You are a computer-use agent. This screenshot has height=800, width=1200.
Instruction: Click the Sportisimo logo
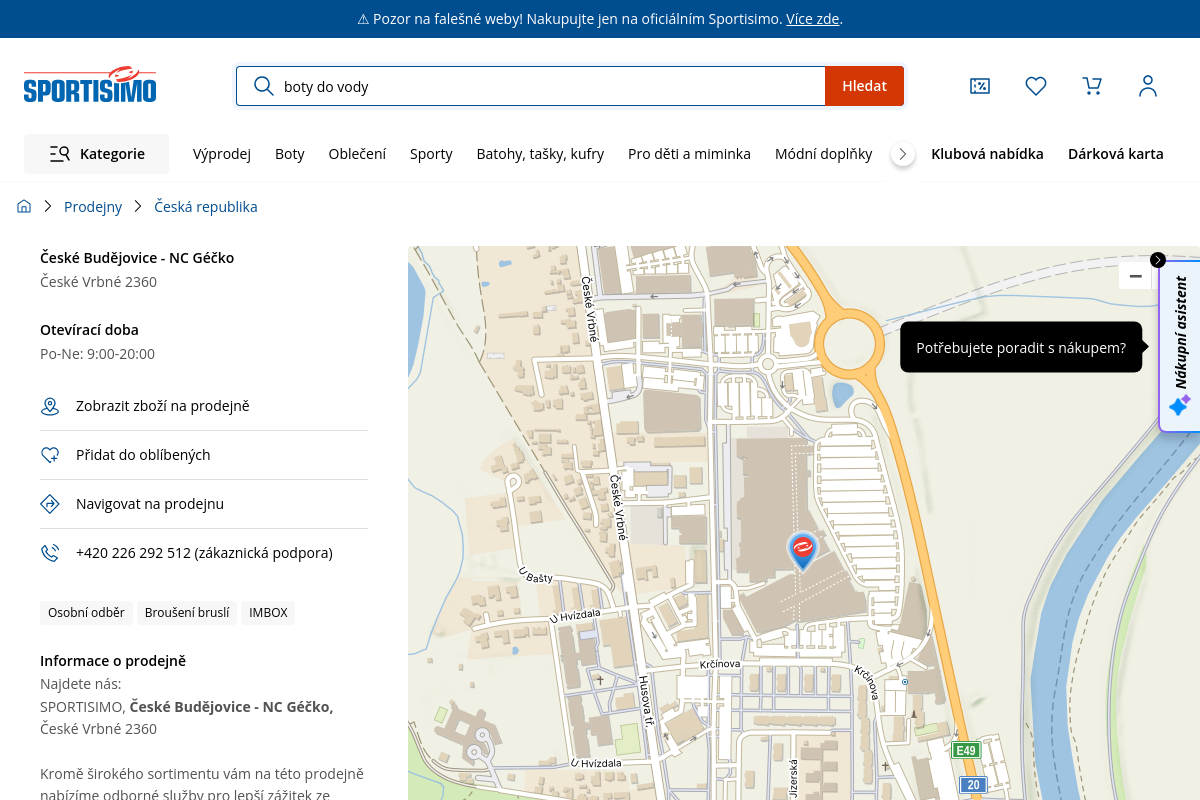(90, 86)
